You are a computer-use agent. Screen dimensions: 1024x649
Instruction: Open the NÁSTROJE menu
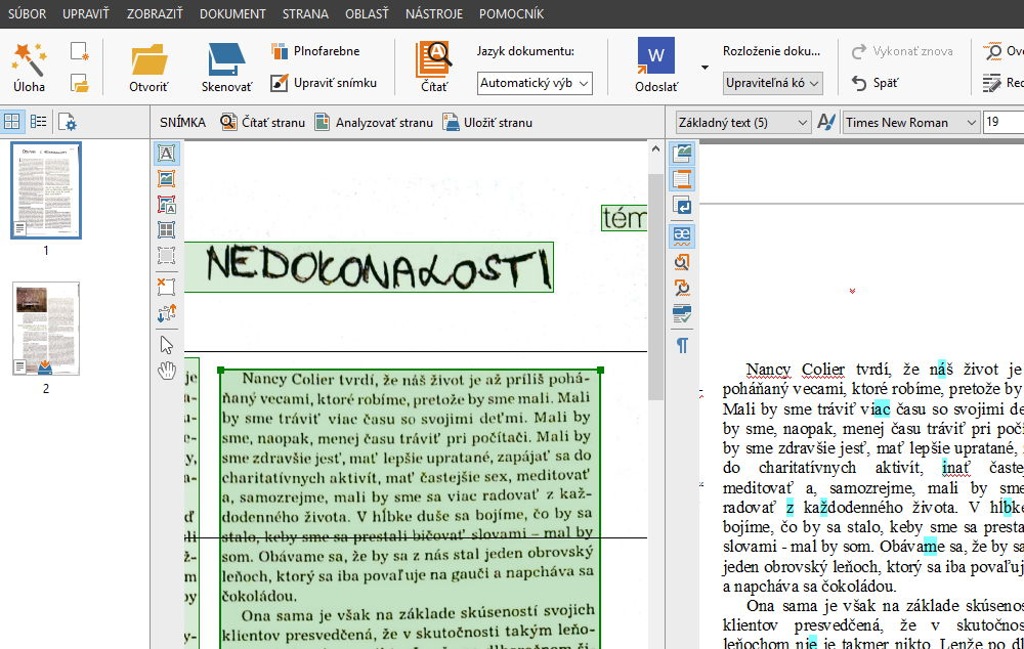click(434, 14)
